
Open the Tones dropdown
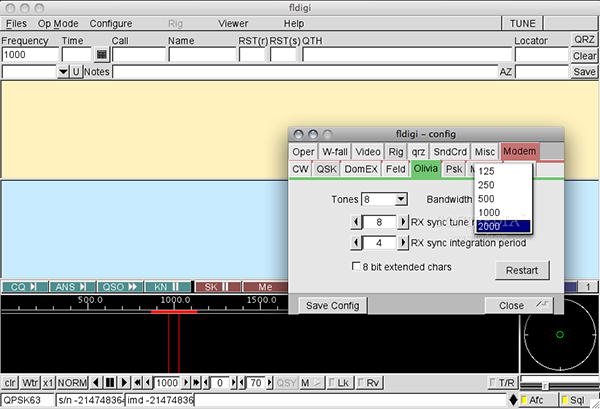(x=401, y=199)
